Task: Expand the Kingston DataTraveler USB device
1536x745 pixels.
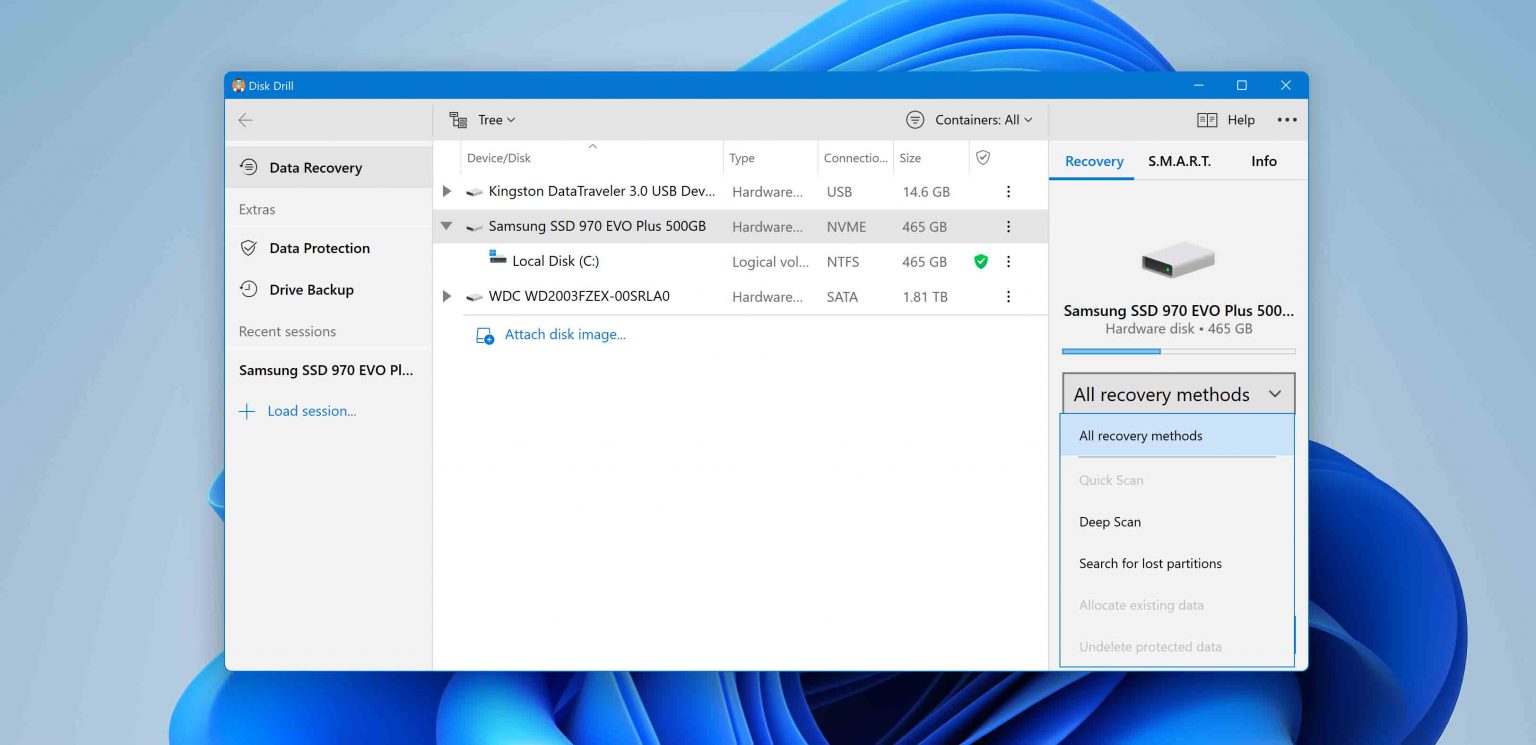Action: (447, 191)
